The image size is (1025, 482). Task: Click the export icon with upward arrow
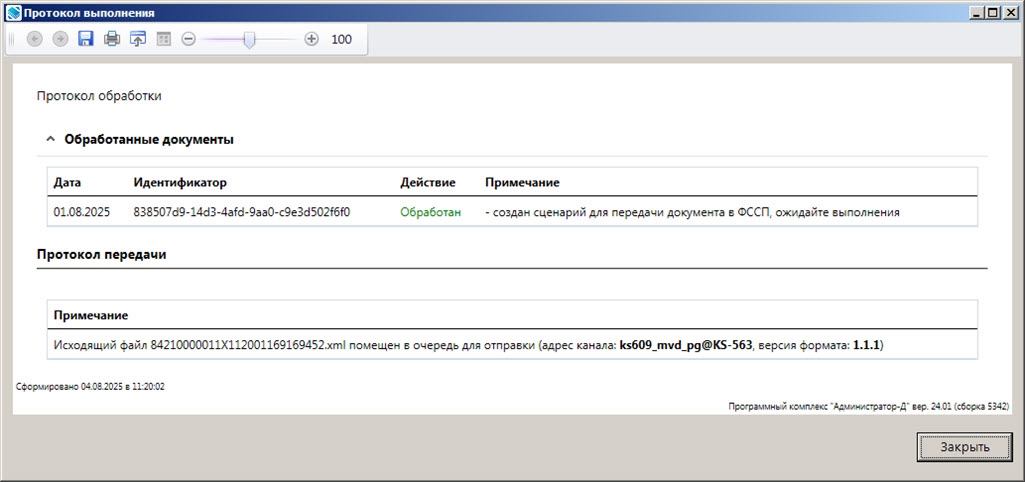pyautogui.click(x=138, y=39)
